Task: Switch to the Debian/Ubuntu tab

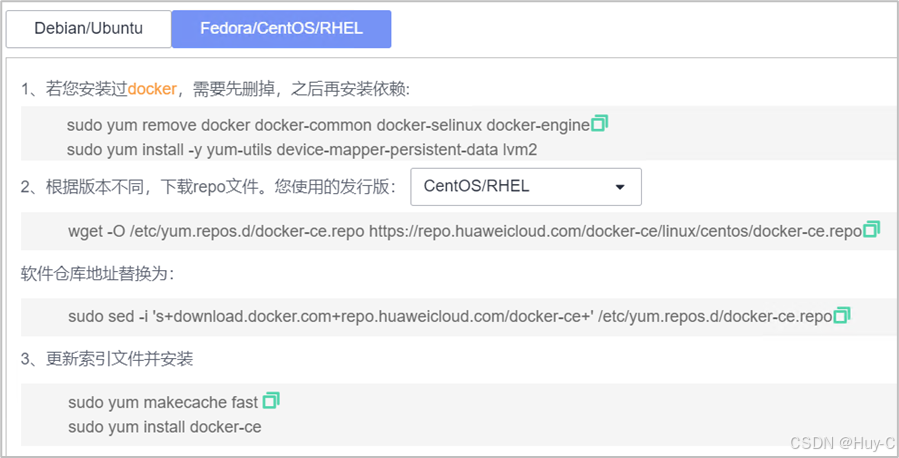Action: (x=88, y=29)
